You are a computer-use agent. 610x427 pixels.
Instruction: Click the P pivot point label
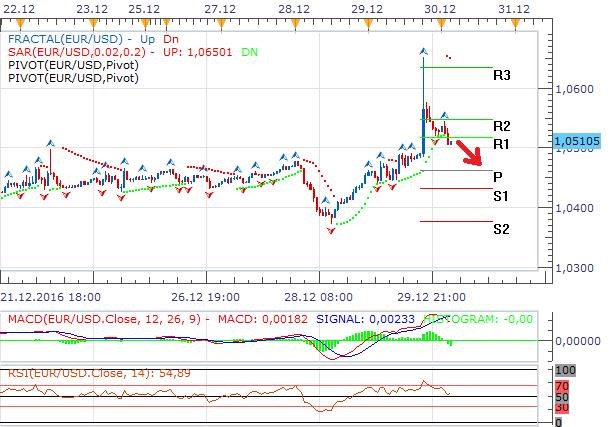point(497,175)
